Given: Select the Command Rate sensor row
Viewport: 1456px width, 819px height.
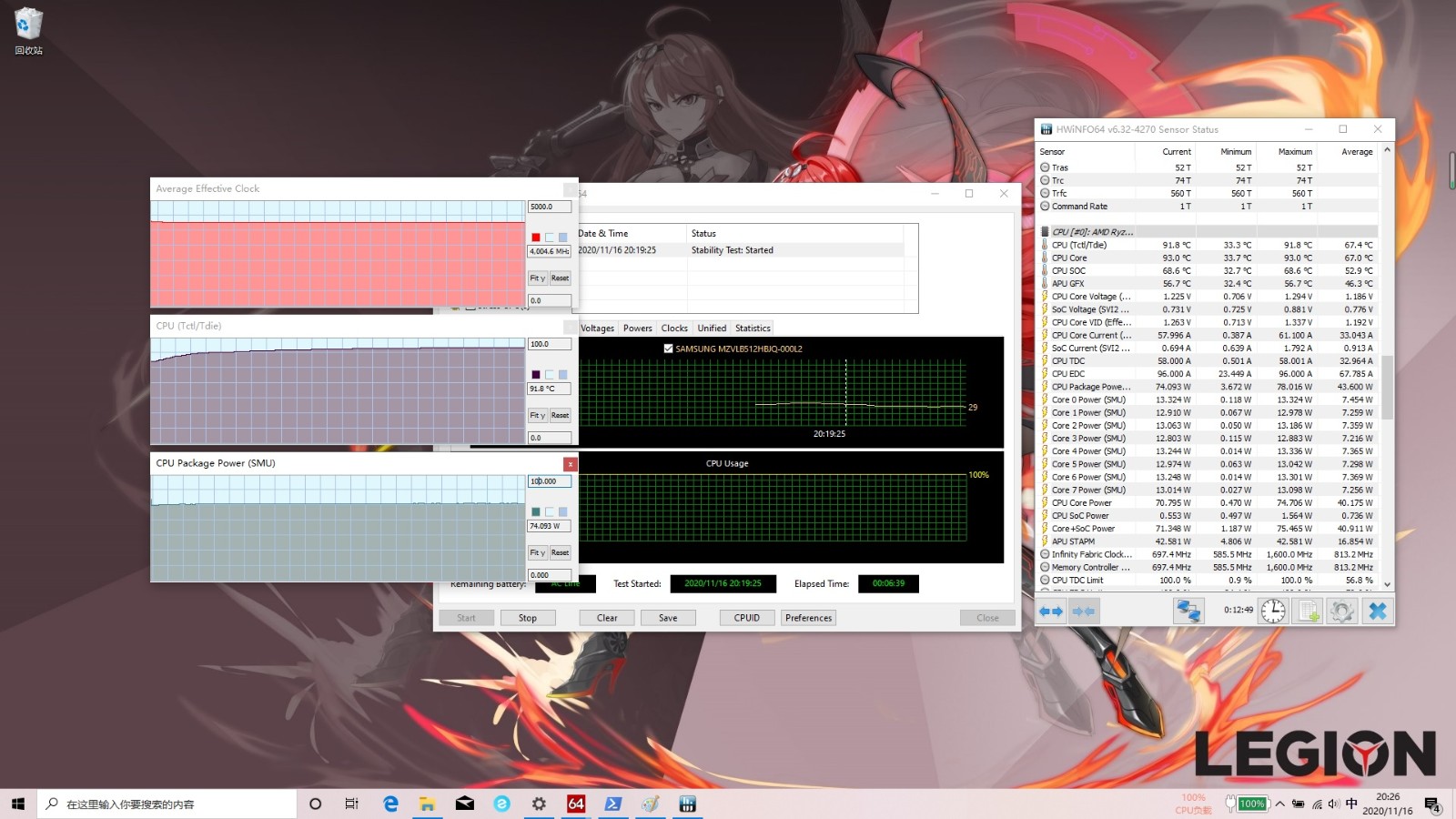Looking at the screenshot, I should [1208, 207].
